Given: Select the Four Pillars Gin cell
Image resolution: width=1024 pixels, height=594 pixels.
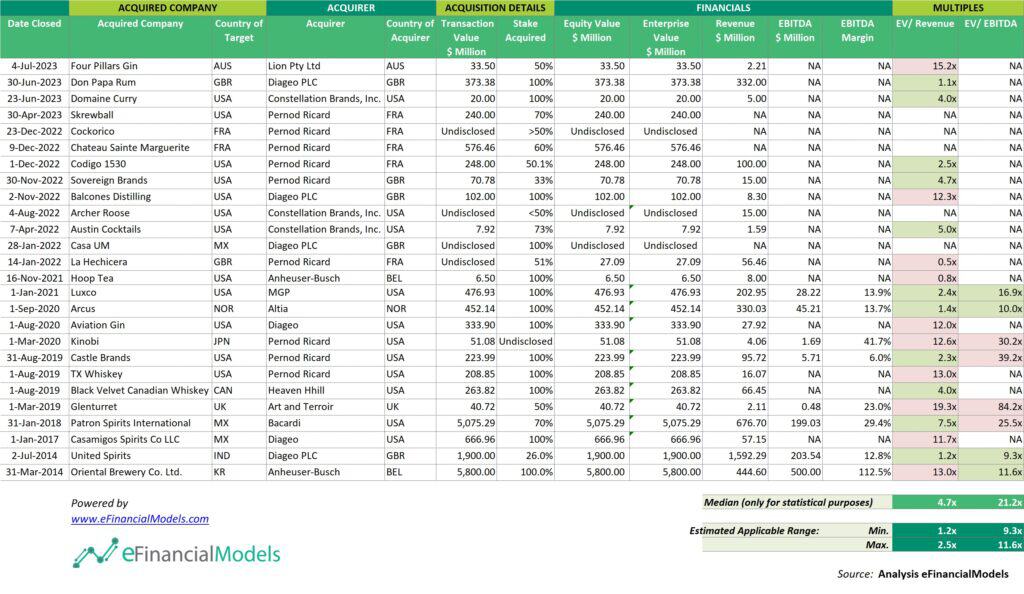Looking at the screenshot, I should [x=140, y=66].
